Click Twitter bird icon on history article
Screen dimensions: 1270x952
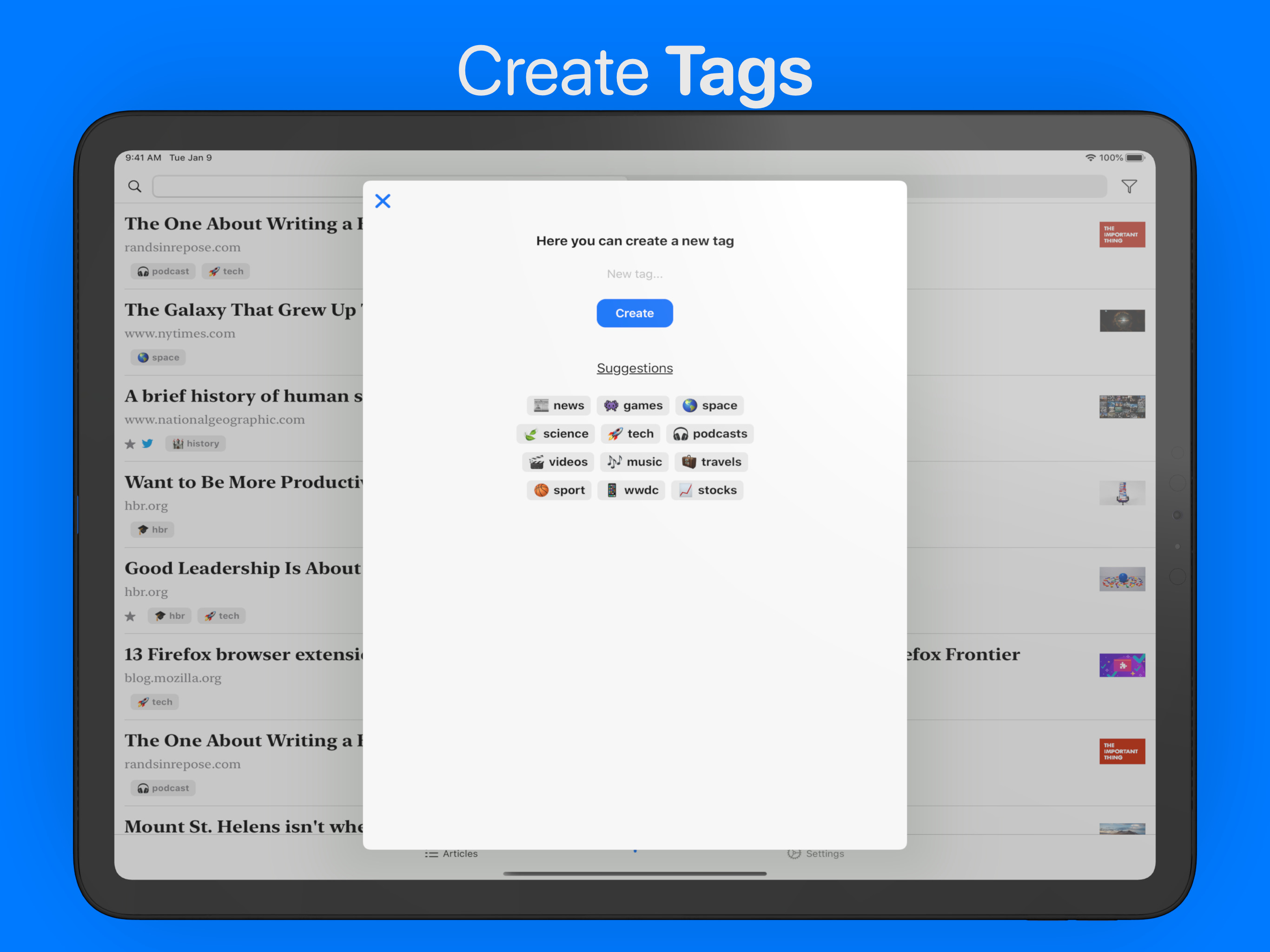coord(147,443)
